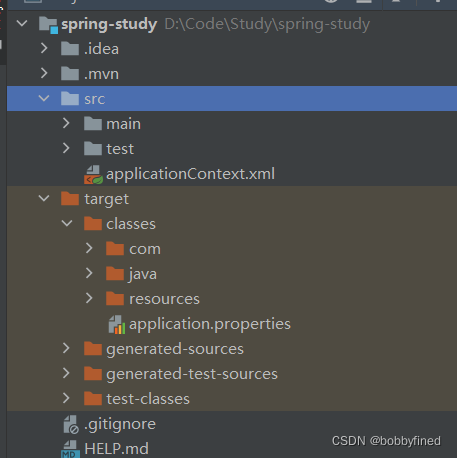Screen dimensions: 457x458
Task: Click the .gitignore file icon
Action: [71, 425]
